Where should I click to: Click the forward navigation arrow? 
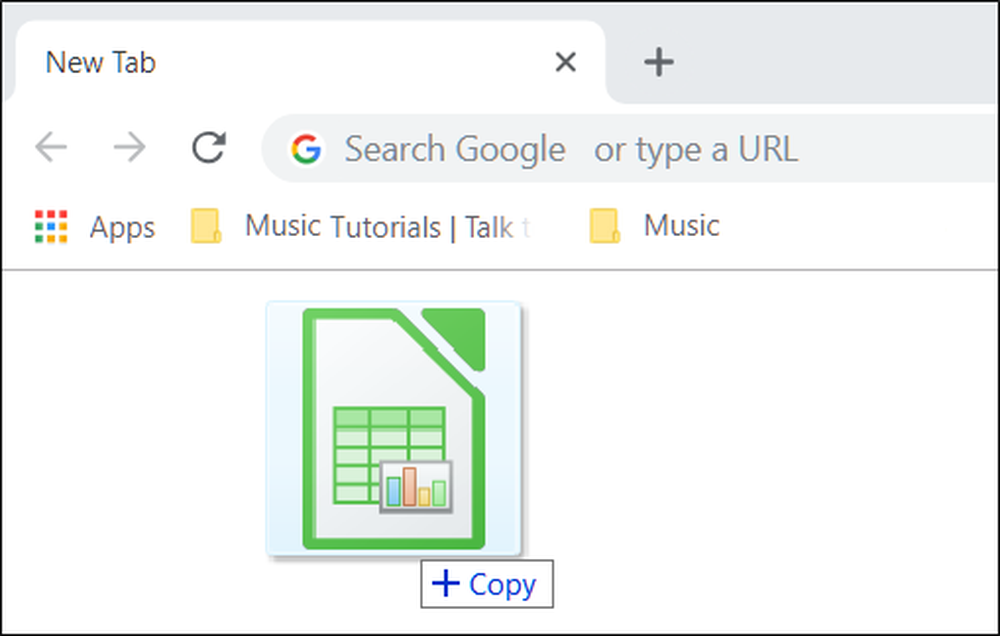(129, 147)
